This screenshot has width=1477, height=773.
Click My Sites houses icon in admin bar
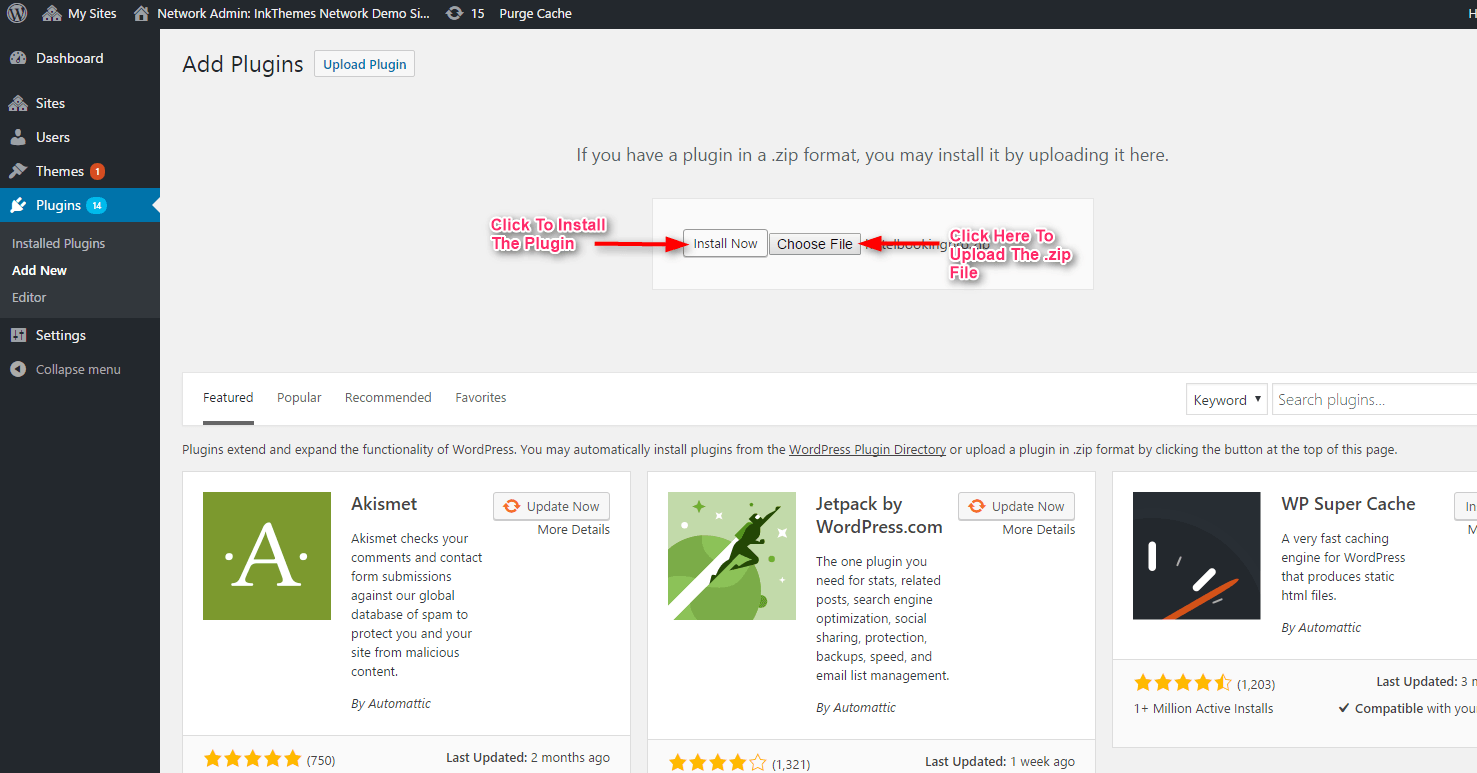pyautogui.click(x=52, y=14)
